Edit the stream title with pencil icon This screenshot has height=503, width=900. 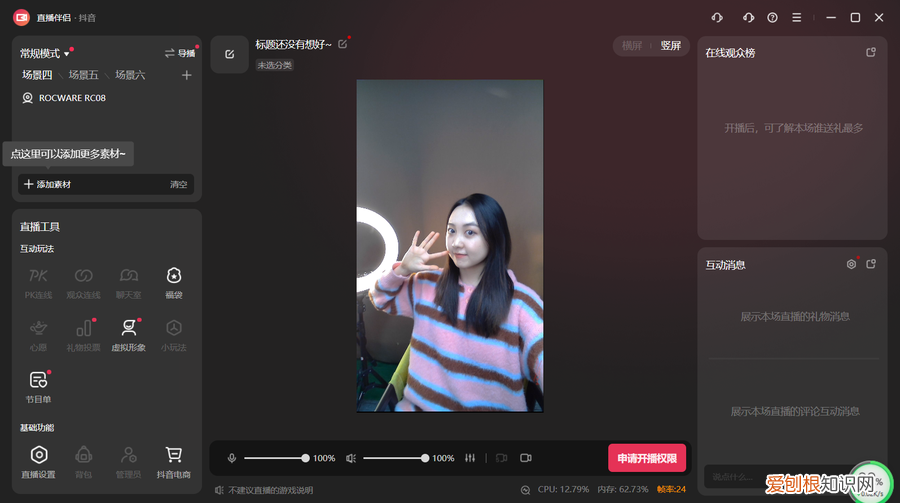click(343, 44)
